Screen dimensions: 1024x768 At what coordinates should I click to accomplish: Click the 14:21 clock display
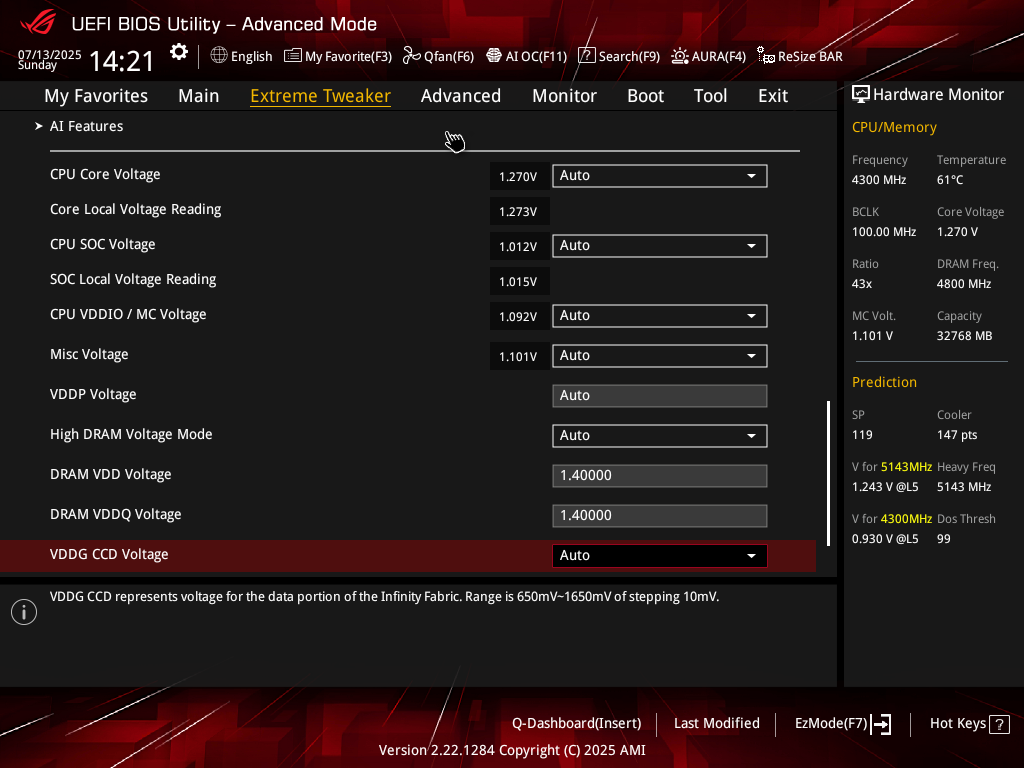(121, 61)
